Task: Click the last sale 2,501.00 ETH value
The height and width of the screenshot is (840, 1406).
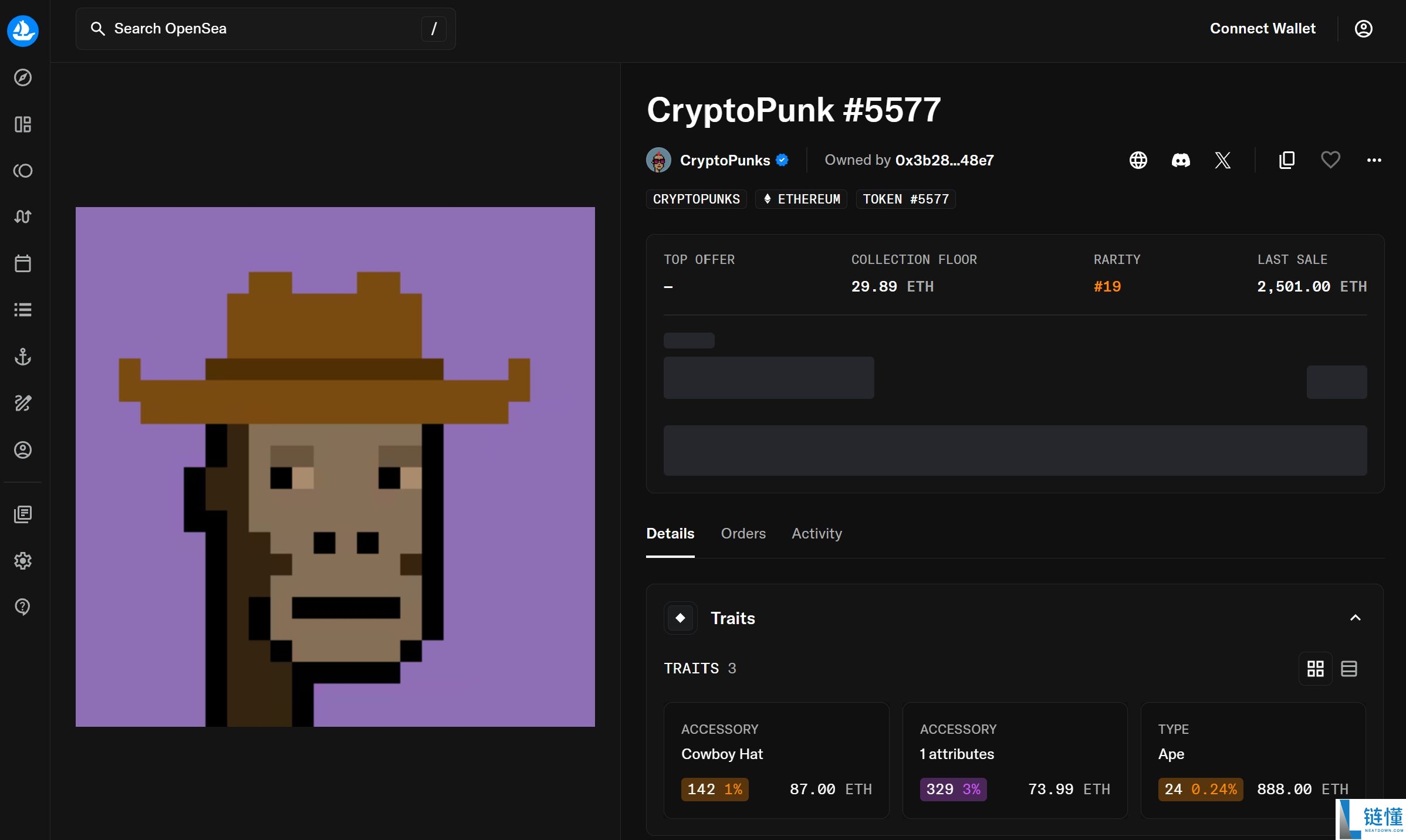Action: (x=1312, y=287)
